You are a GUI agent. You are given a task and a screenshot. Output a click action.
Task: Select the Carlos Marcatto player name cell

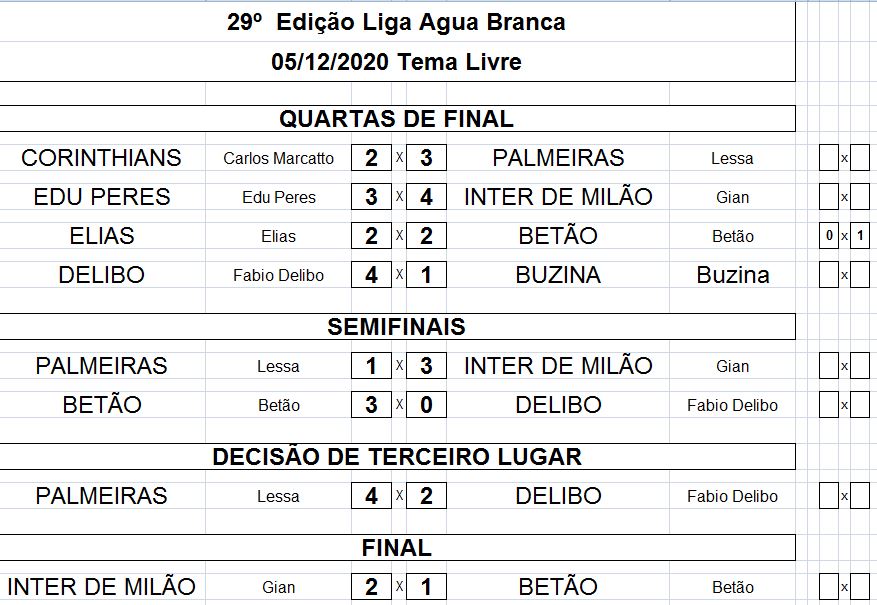[278, 159]
